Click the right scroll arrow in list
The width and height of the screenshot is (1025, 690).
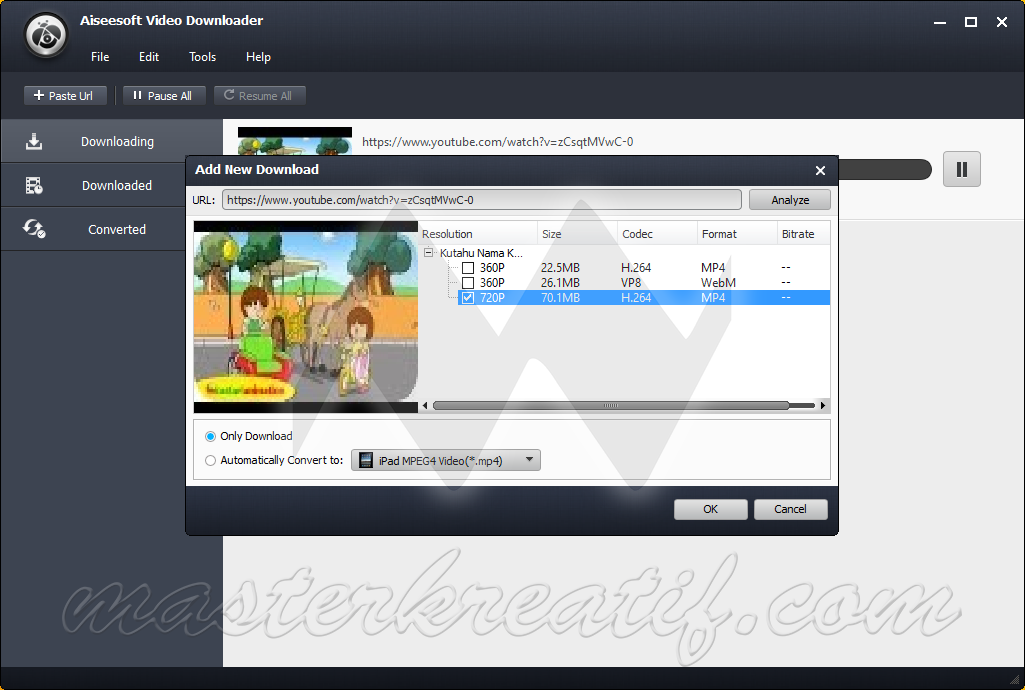coord(823,406)
